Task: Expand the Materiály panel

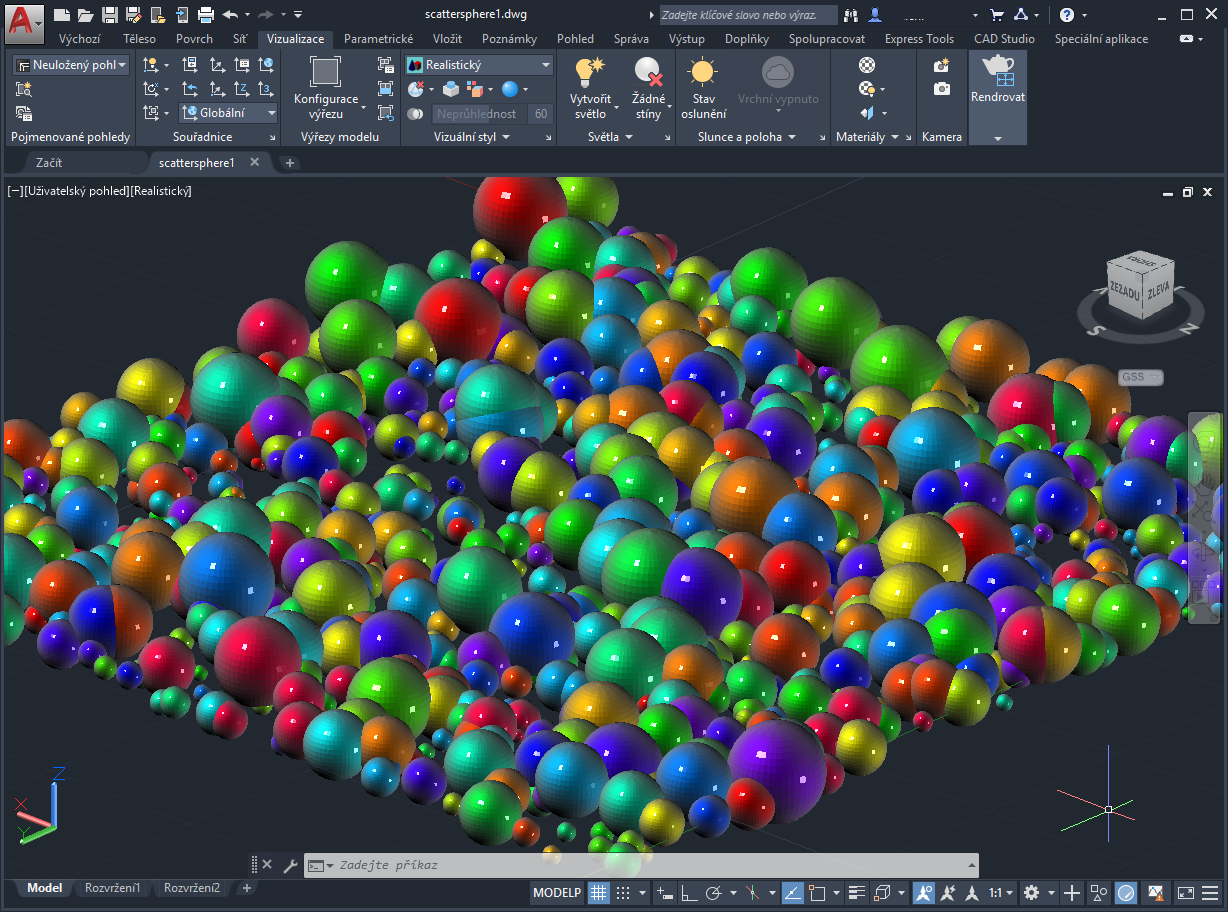Action: coord(867,137)
